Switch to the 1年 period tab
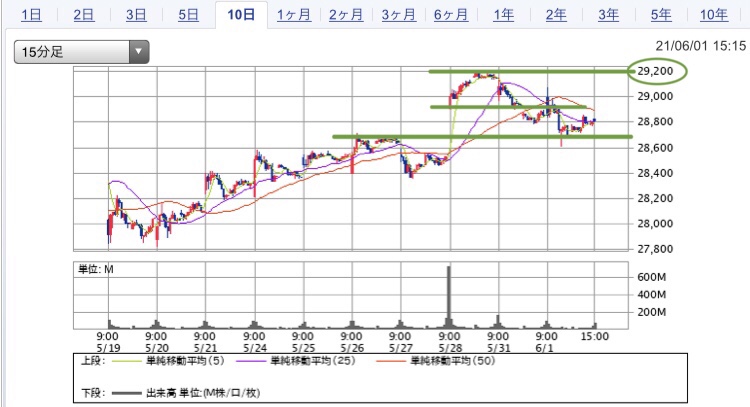The height and width of the screenshot is (407, 750). pos(504,15)
